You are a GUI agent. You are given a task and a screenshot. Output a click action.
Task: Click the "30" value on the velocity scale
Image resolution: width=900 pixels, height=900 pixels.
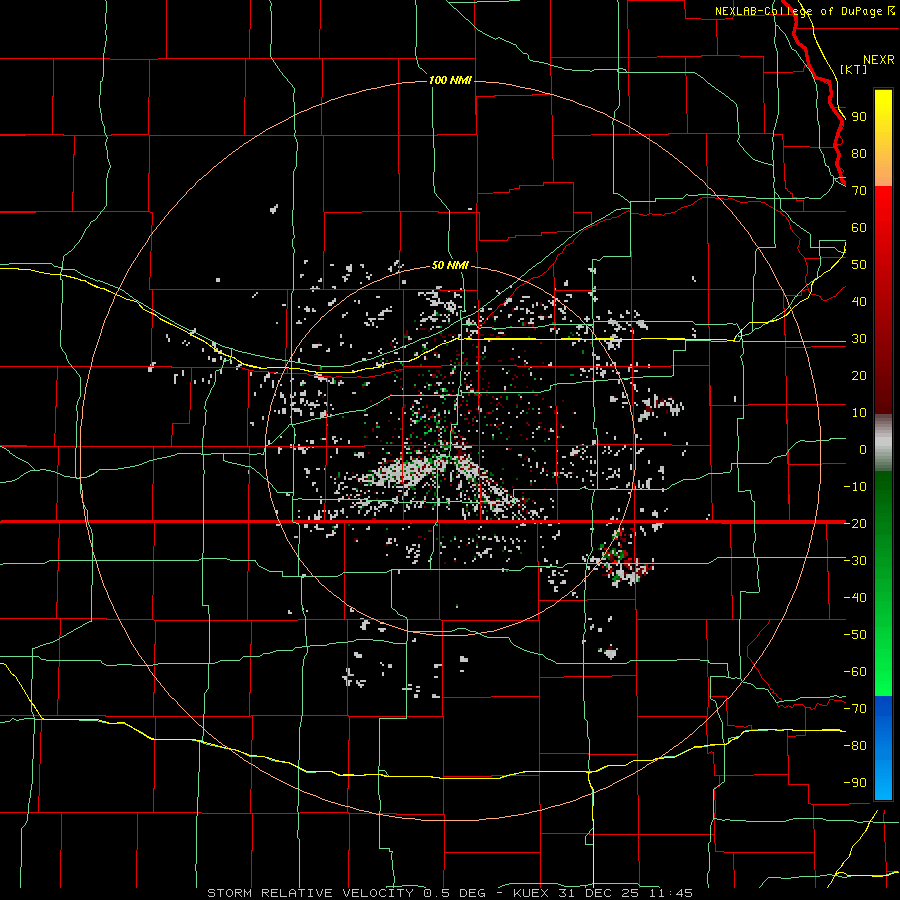coord(859,339)
